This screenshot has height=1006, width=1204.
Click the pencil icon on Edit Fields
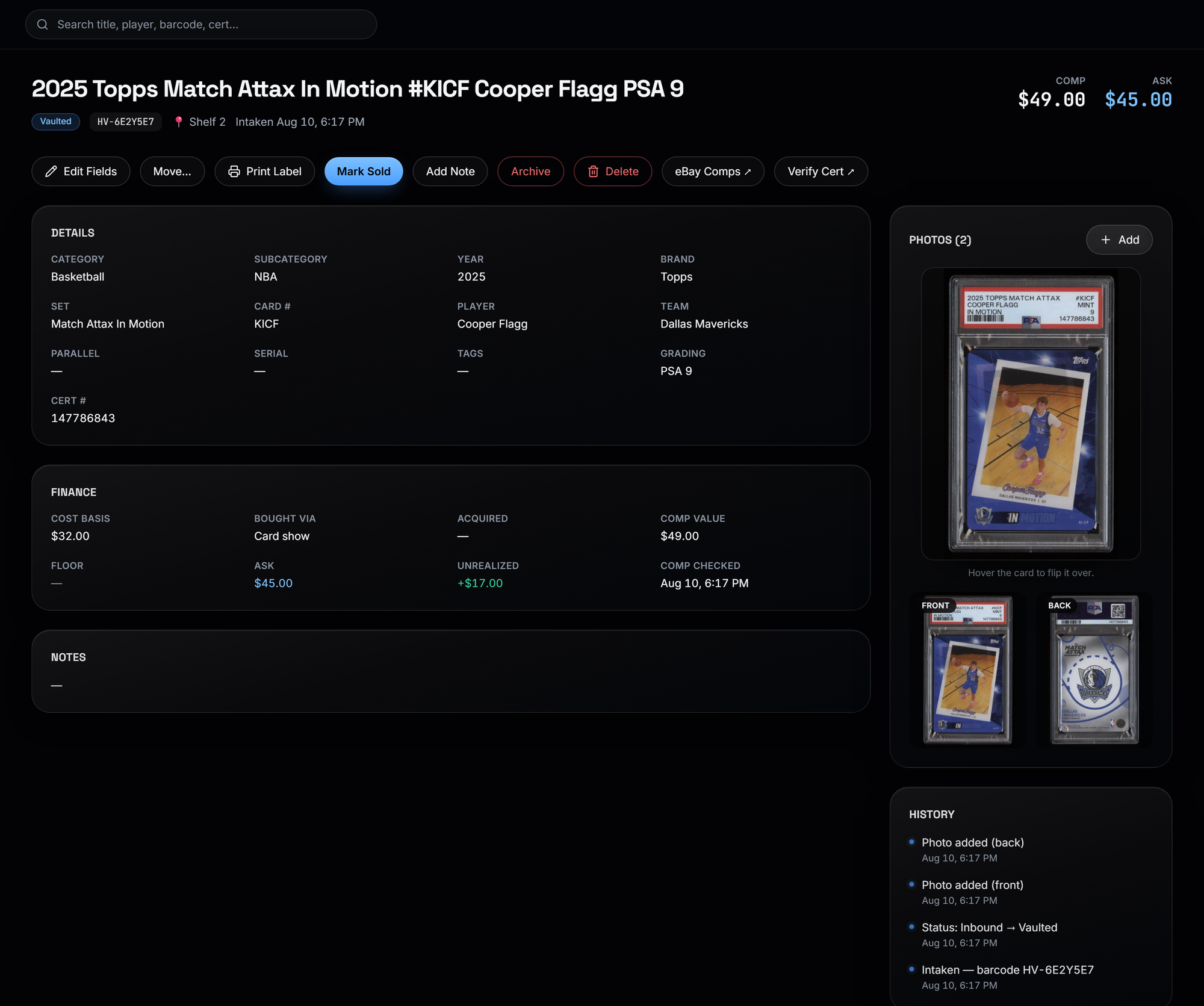pos(51,172)
